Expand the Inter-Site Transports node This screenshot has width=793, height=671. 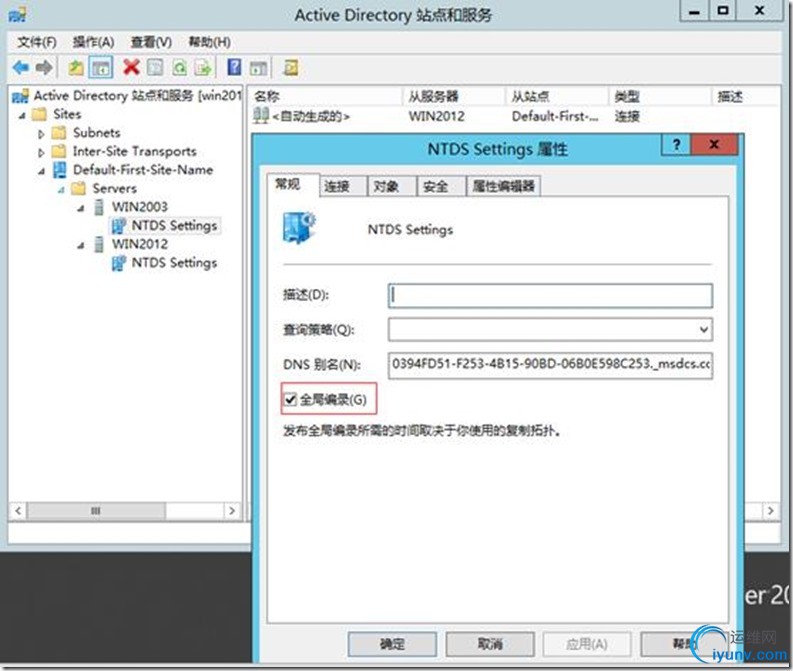[41, 152]
